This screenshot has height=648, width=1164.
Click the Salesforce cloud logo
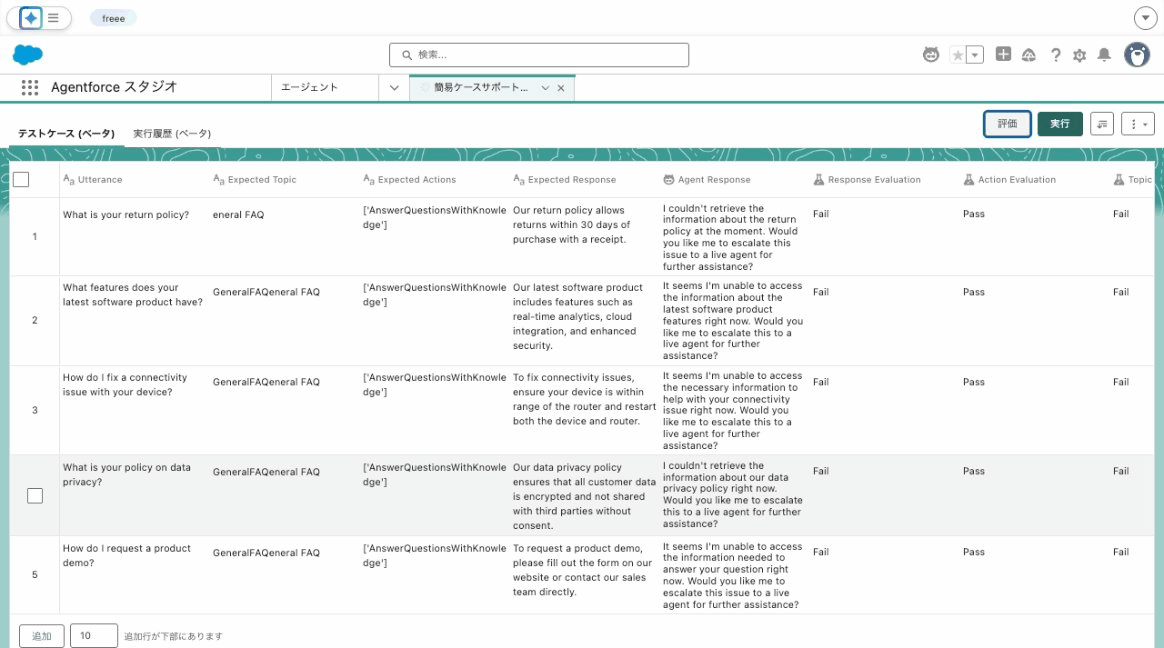pos(28,55)
